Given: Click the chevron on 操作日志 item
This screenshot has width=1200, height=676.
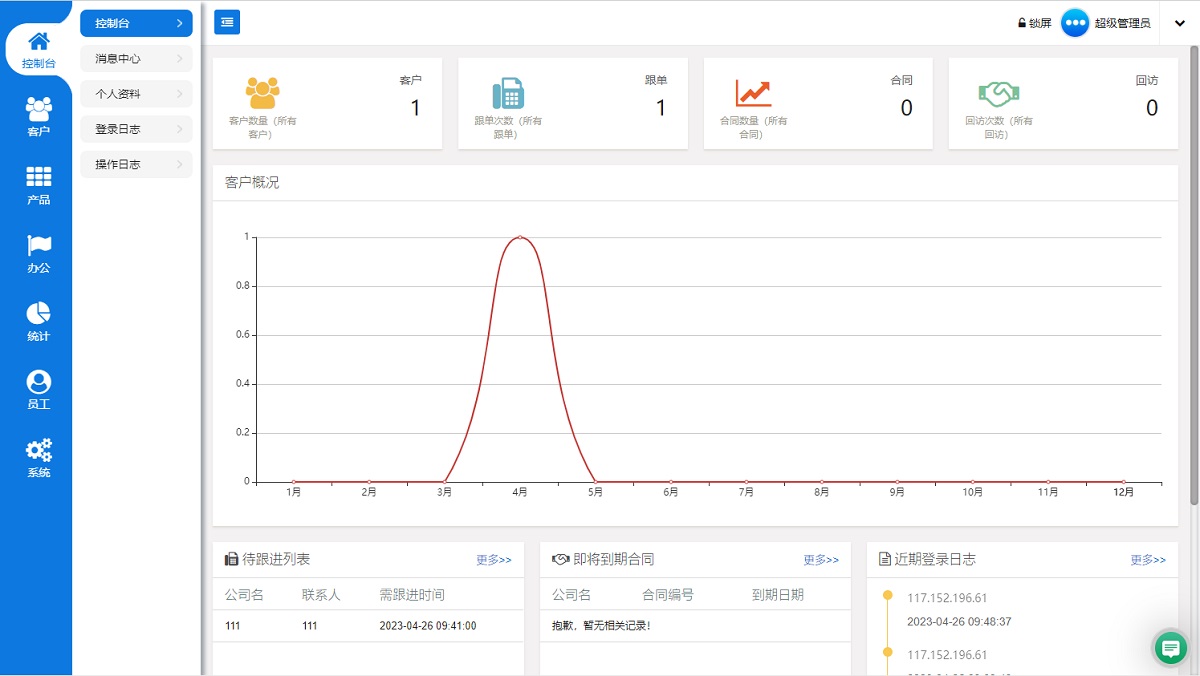Looking at the screenshot, I should pyautogui.click(x=179, y=164).
